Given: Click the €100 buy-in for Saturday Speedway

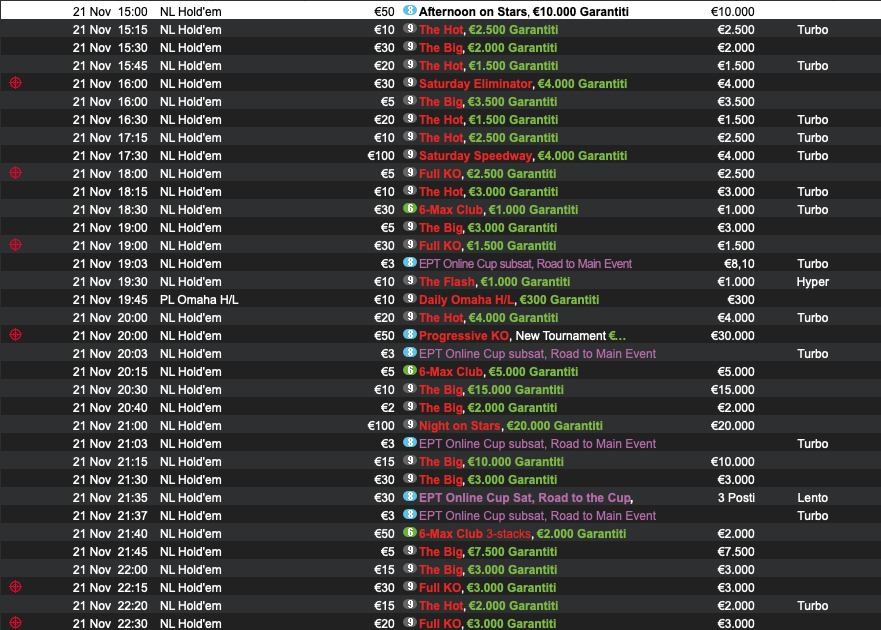Looking at the screenshot, I should 381,156.
